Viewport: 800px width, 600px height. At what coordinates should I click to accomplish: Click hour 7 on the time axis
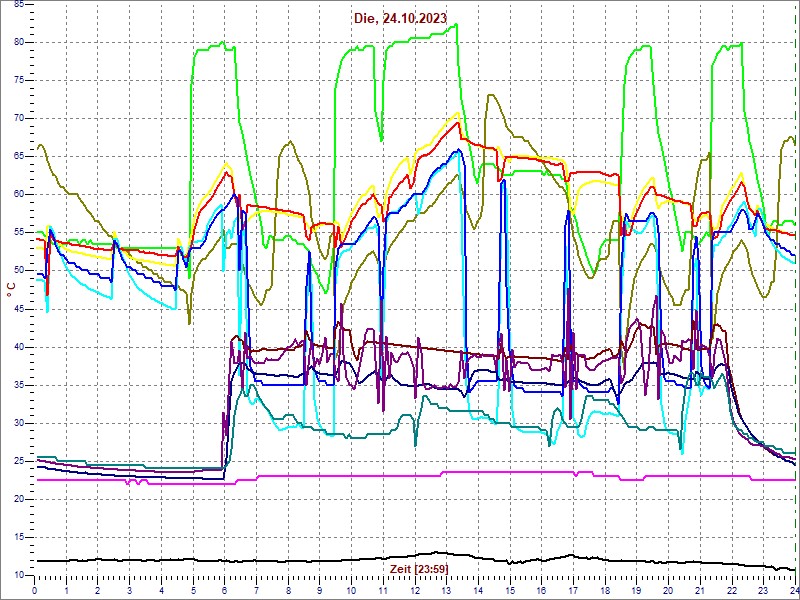tap(256, 590)
